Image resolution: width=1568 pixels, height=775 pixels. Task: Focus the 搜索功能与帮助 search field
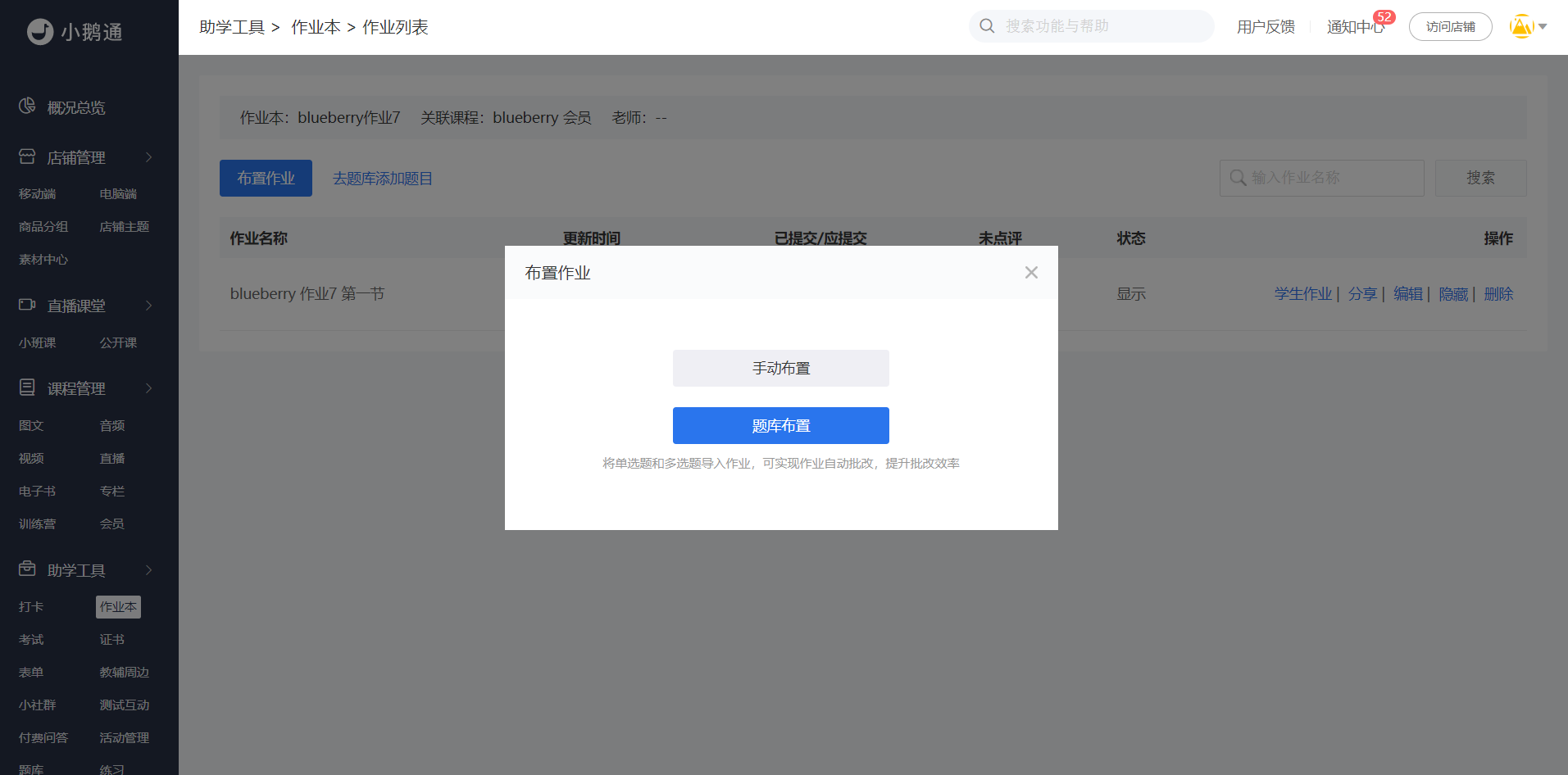click(1098, 26)
